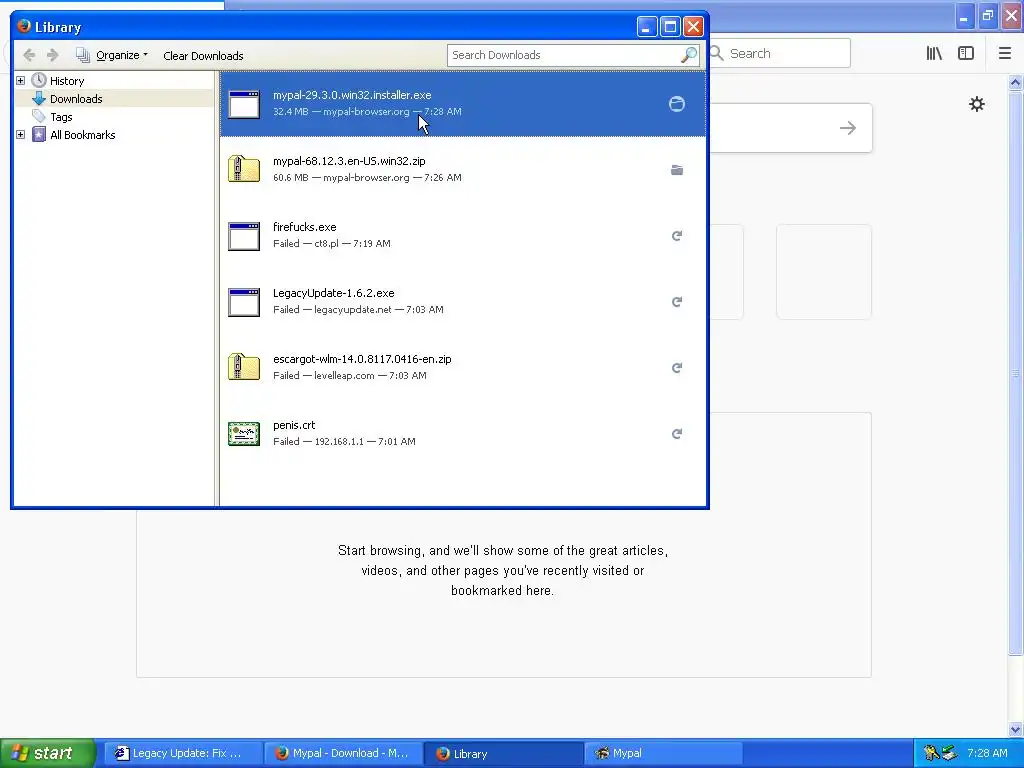Image resolution: width=1024 pixels, height=768 pixels.
Task: Click the firefucks.exe file icon
Action: 244,236
